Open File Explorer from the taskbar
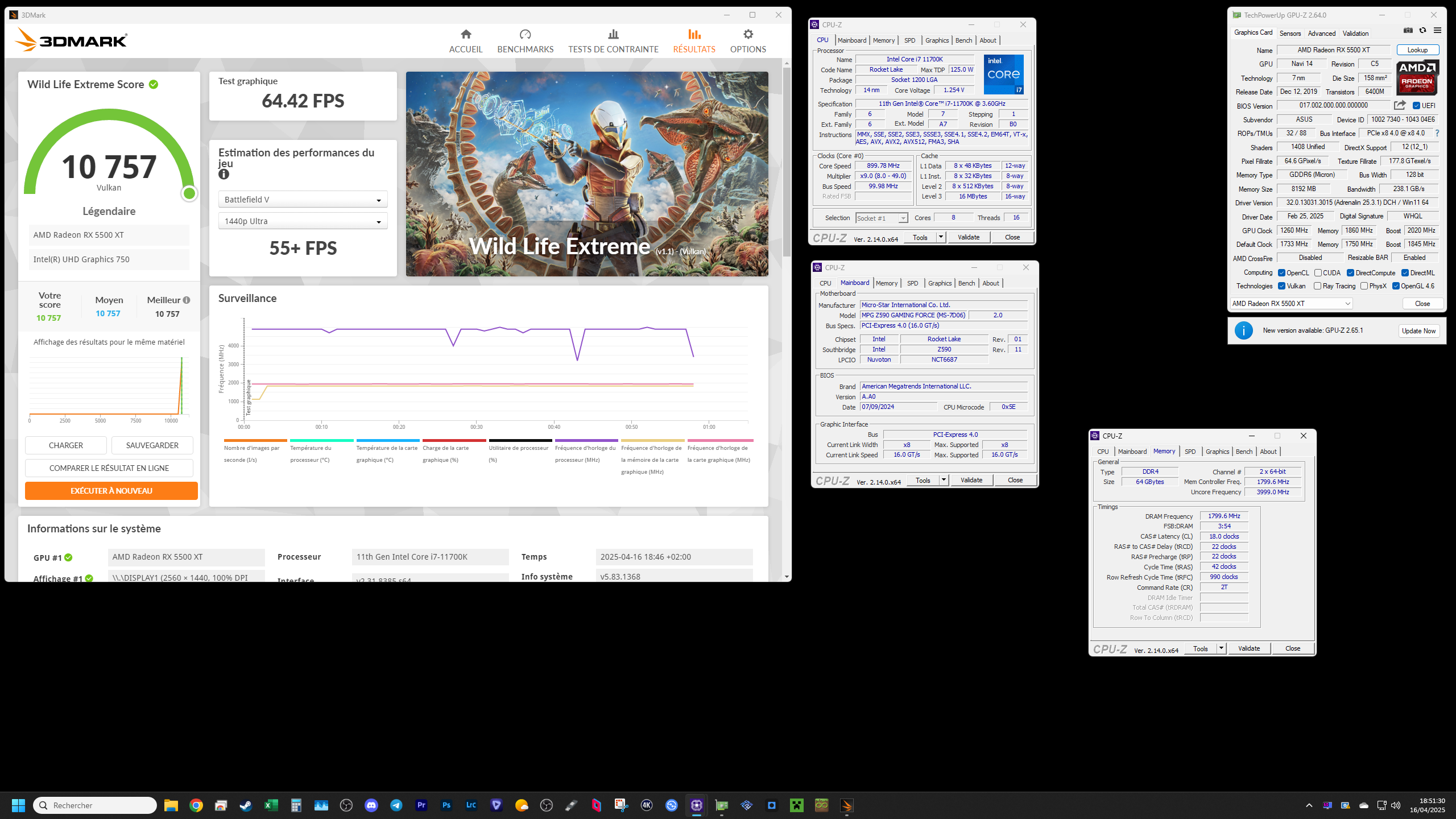1456x819 pixels. click(x=171, y=805)
